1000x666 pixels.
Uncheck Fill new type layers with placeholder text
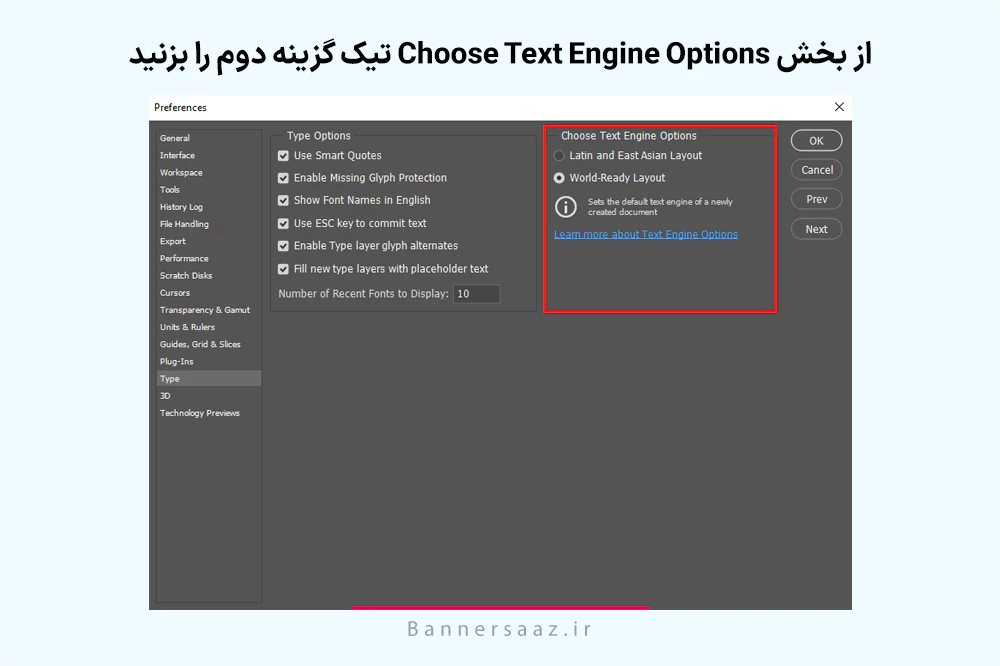tap(283, 269)
